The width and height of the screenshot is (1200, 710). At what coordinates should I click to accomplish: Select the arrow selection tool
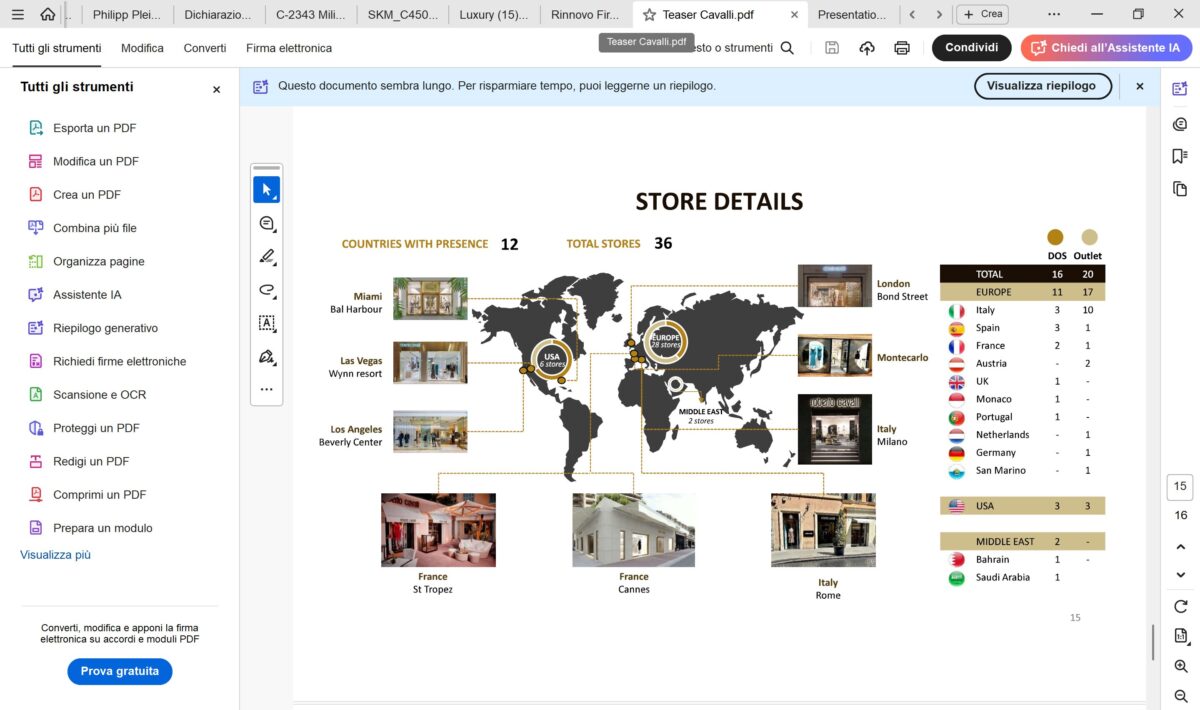[x=266, y=190]
